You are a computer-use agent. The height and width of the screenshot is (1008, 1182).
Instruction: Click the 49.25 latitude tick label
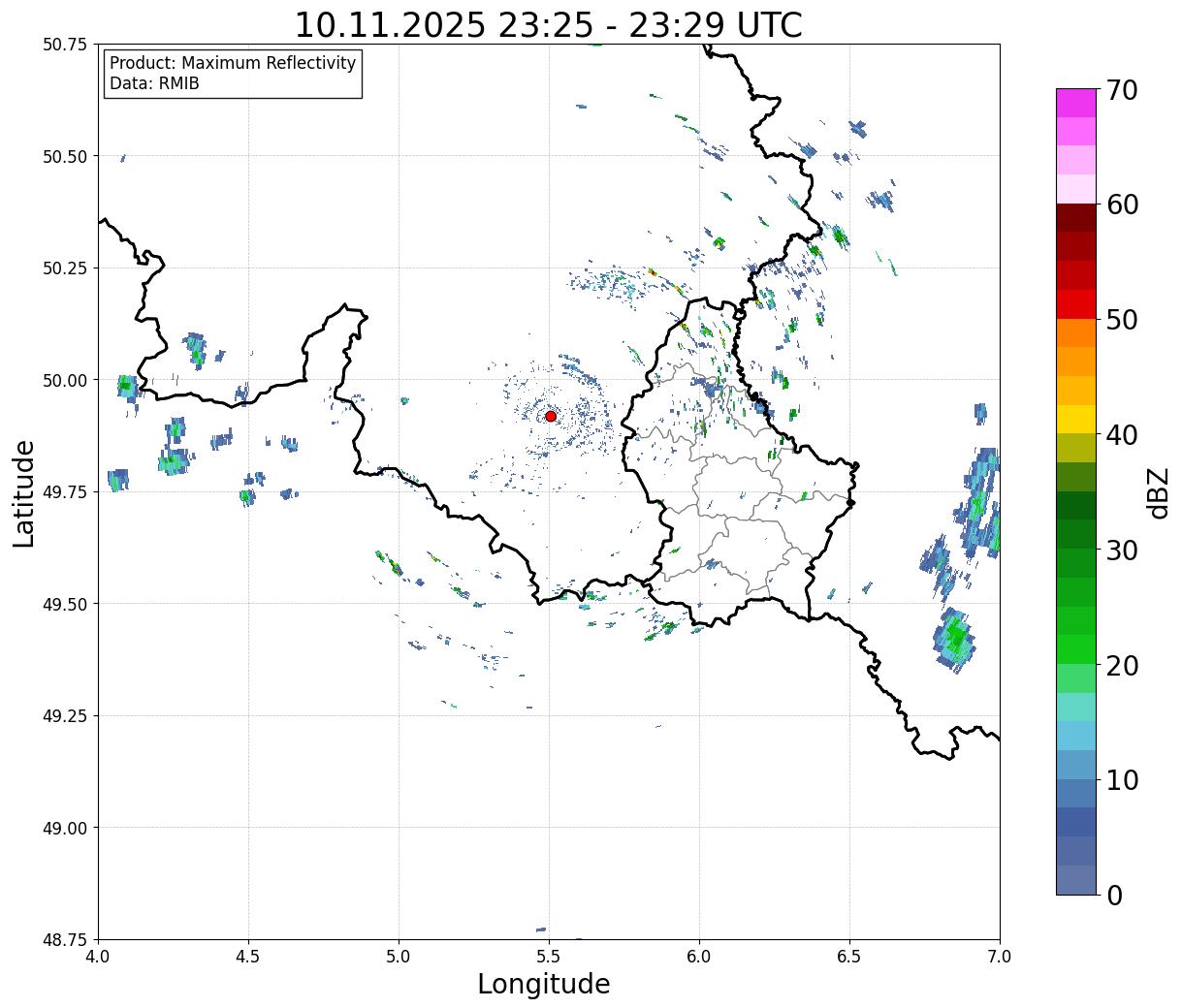coord(65,716)
